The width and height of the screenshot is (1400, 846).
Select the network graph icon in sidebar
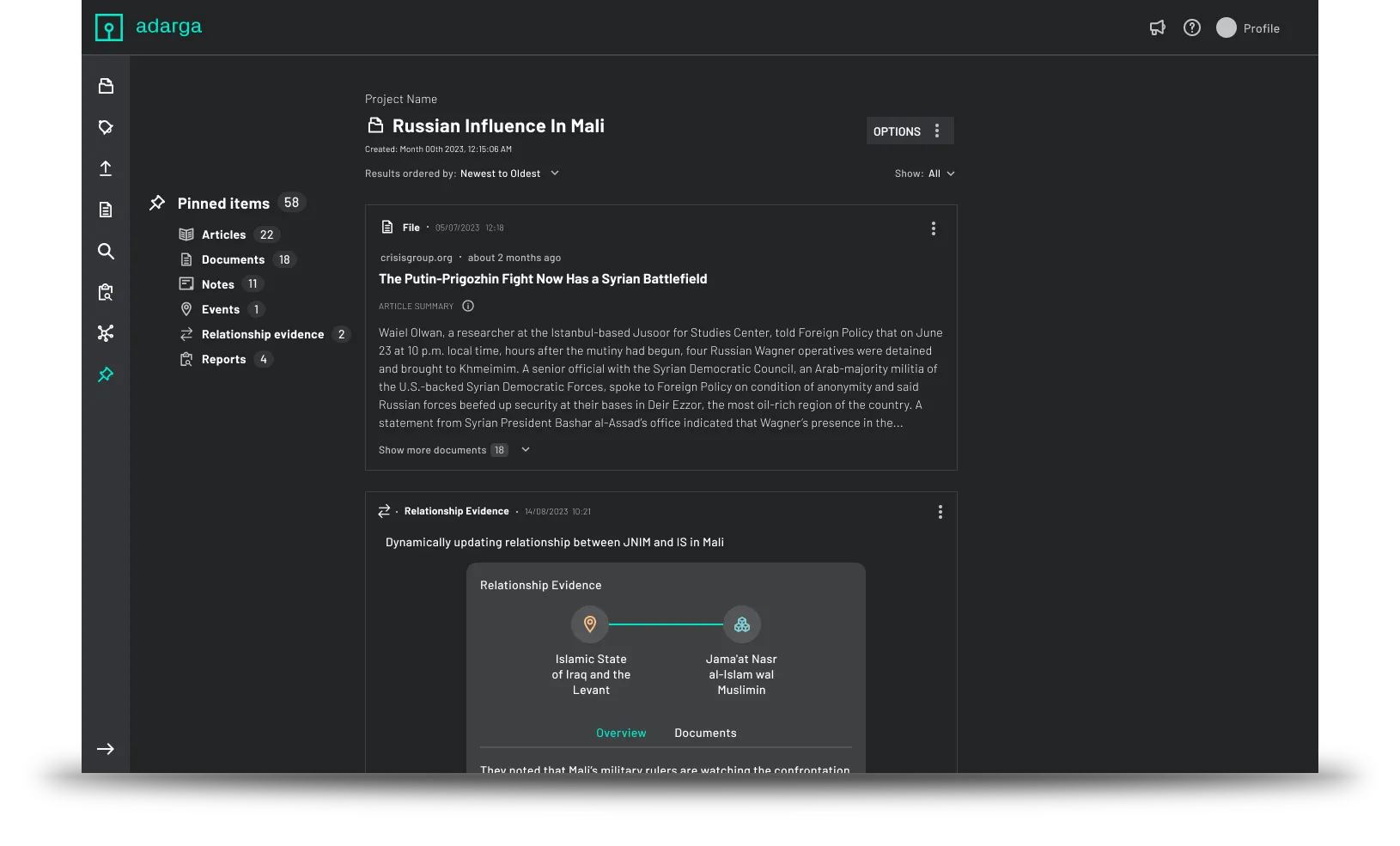tap(106, 333)
